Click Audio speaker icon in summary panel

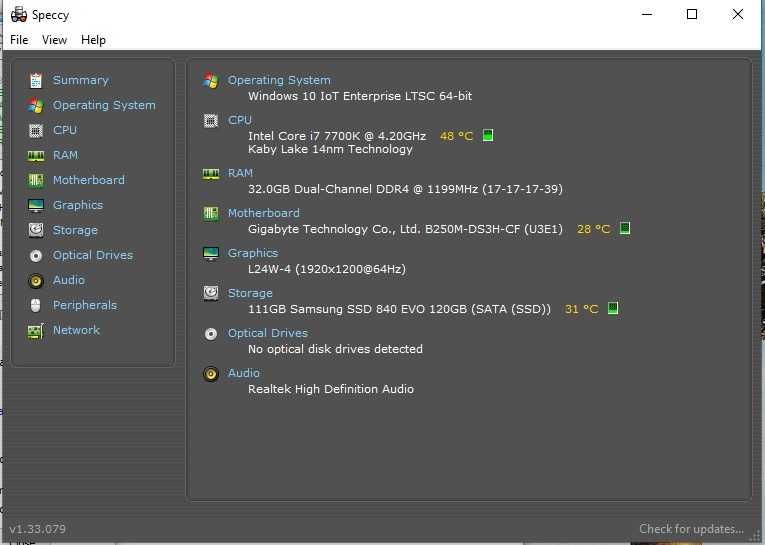tap(211, 374)
